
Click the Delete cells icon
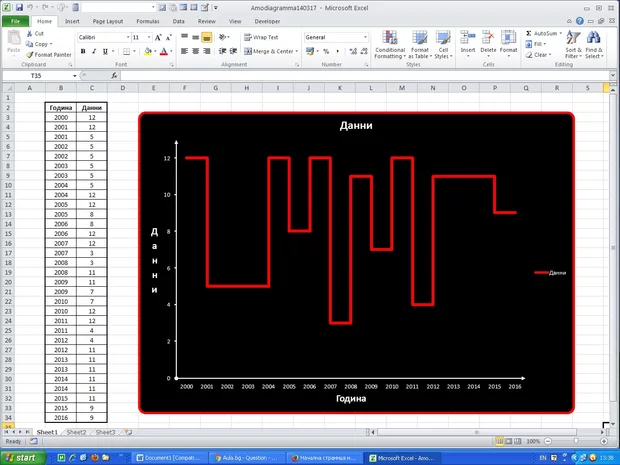[x=488, y=38]
